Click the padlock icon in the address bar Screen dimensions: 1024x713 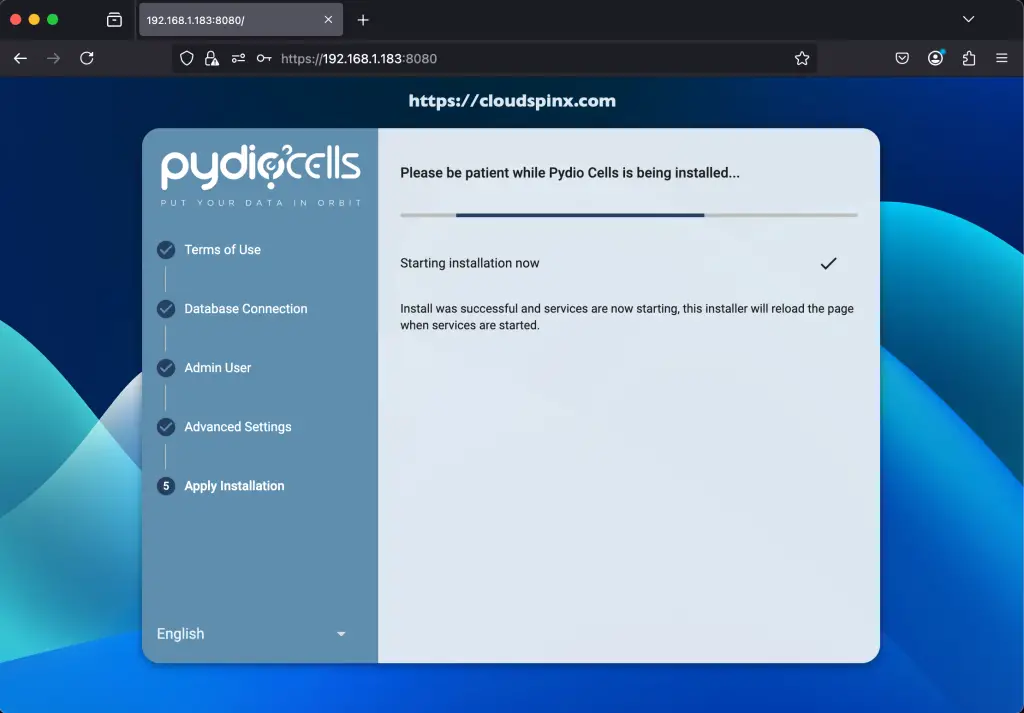[212, 58]
